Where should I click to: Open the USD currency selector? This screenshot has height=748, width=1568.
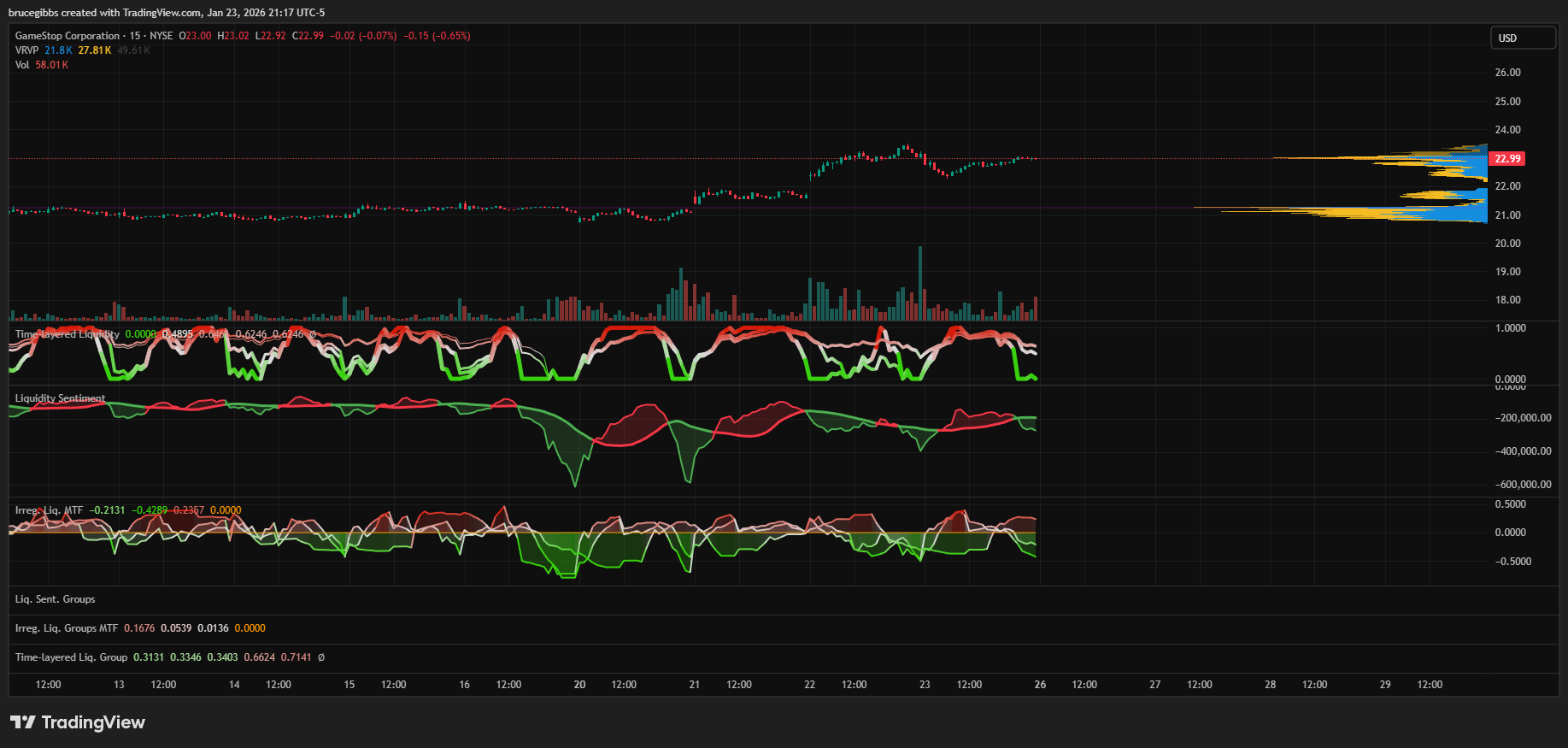click(x=1523, y=38)
